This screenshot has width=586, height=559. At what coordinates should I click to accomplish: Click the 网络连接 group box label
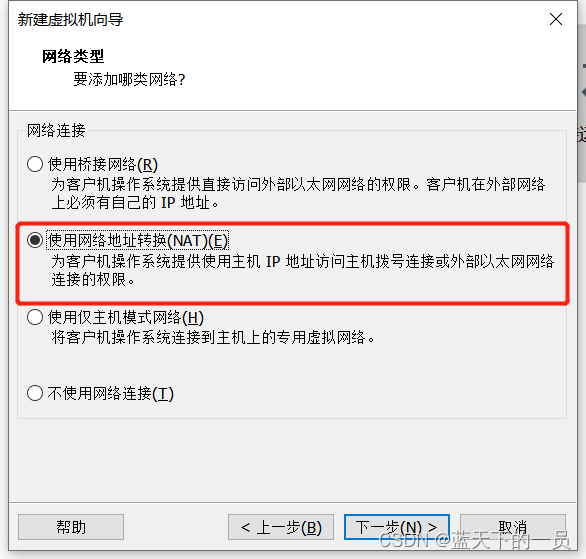pos(56,131)
